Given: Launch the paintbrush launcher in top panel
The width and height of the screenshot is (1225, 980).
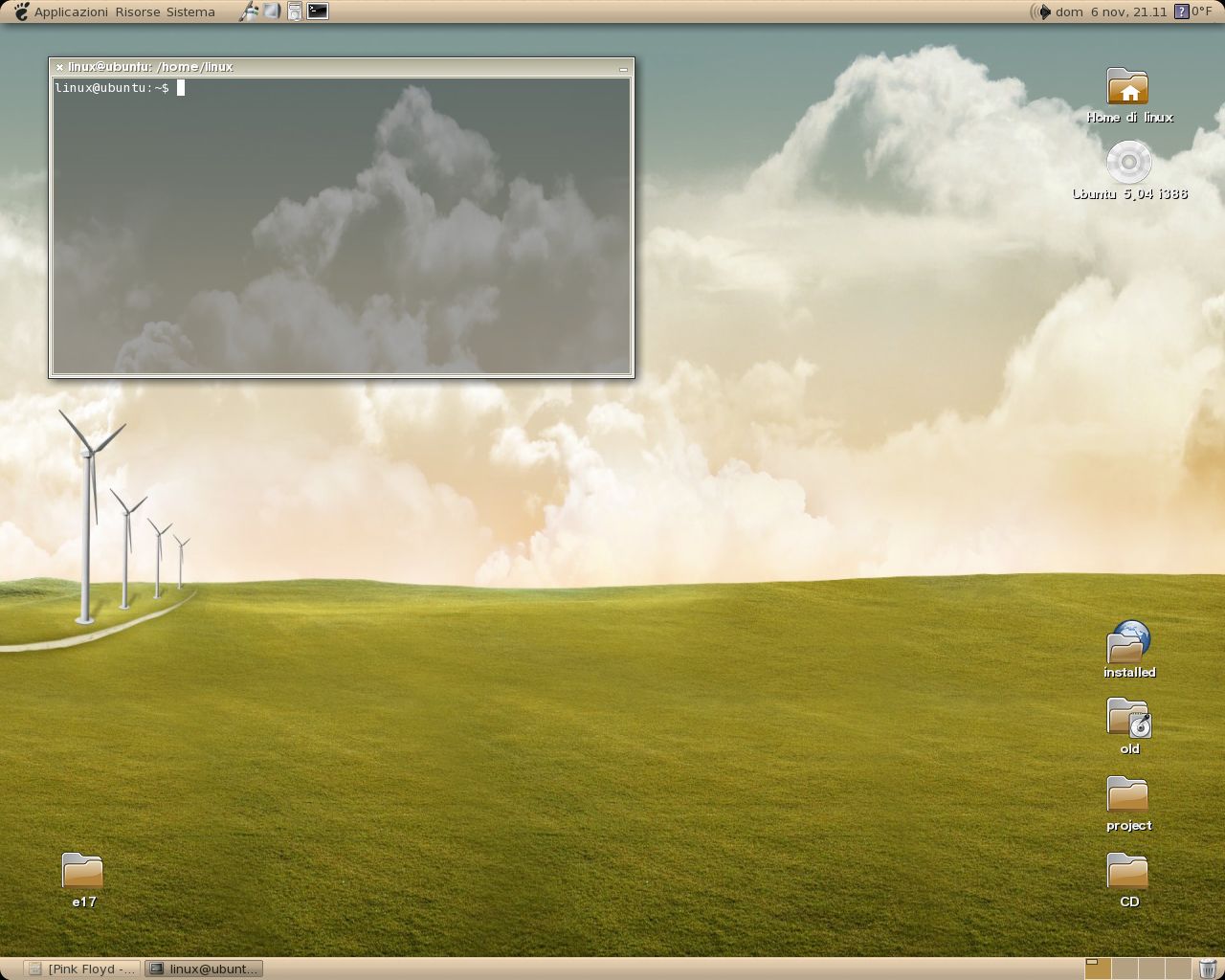Looking at the screenshot, I should 249,11.
